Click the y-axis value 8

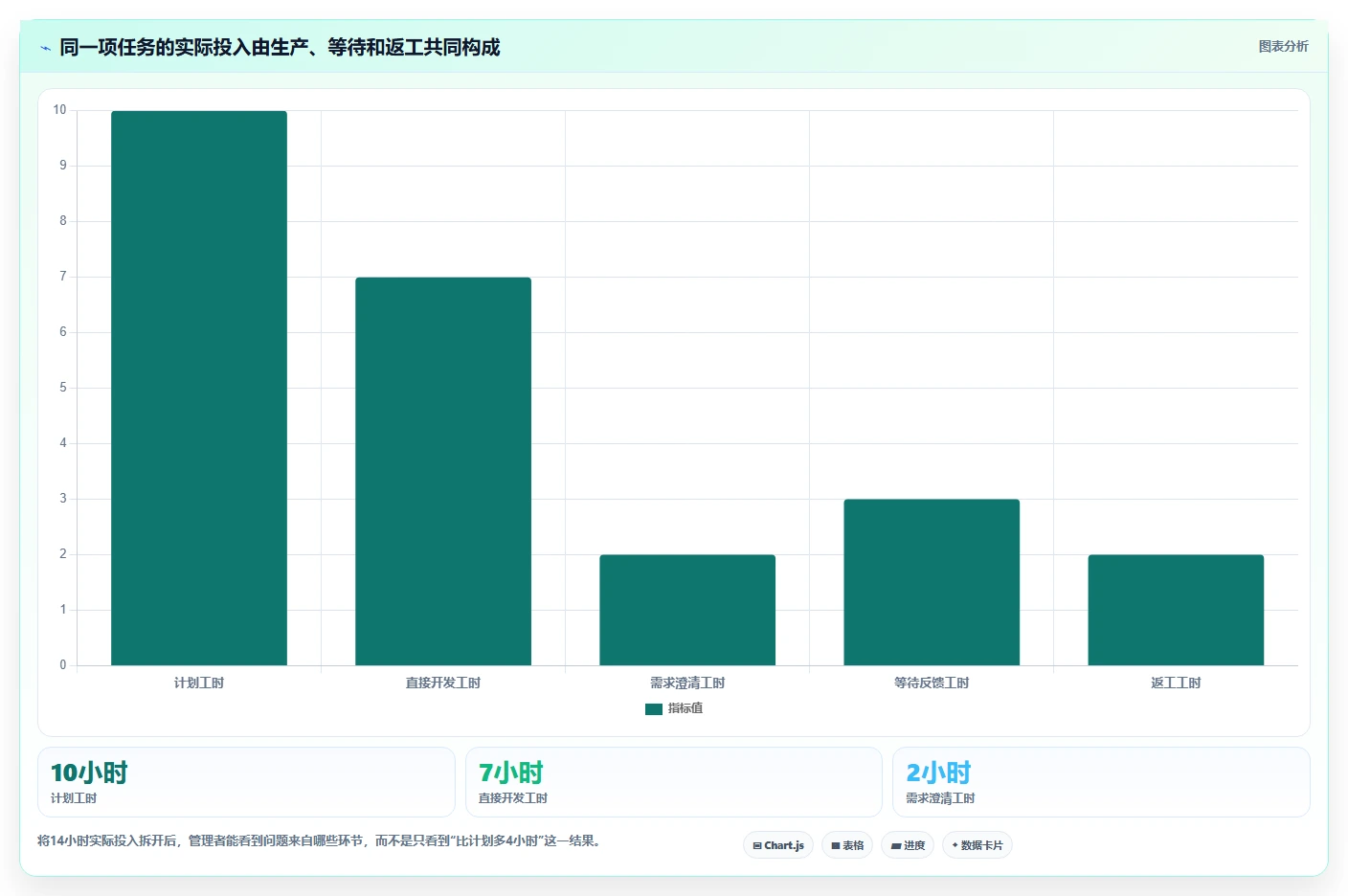63,221
